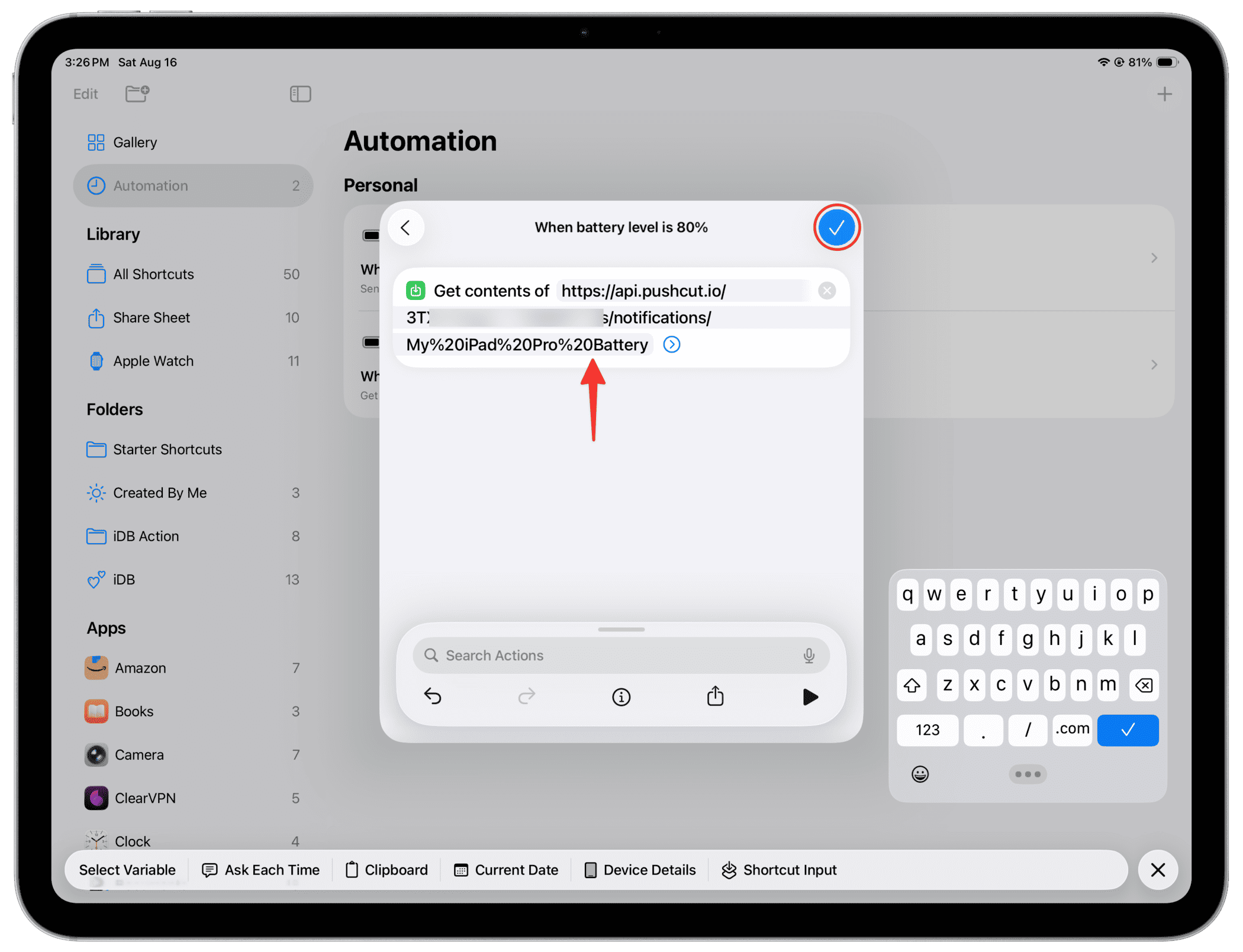
Task: Tap the Wi-Fi status icon
Action: [1103, 62]
